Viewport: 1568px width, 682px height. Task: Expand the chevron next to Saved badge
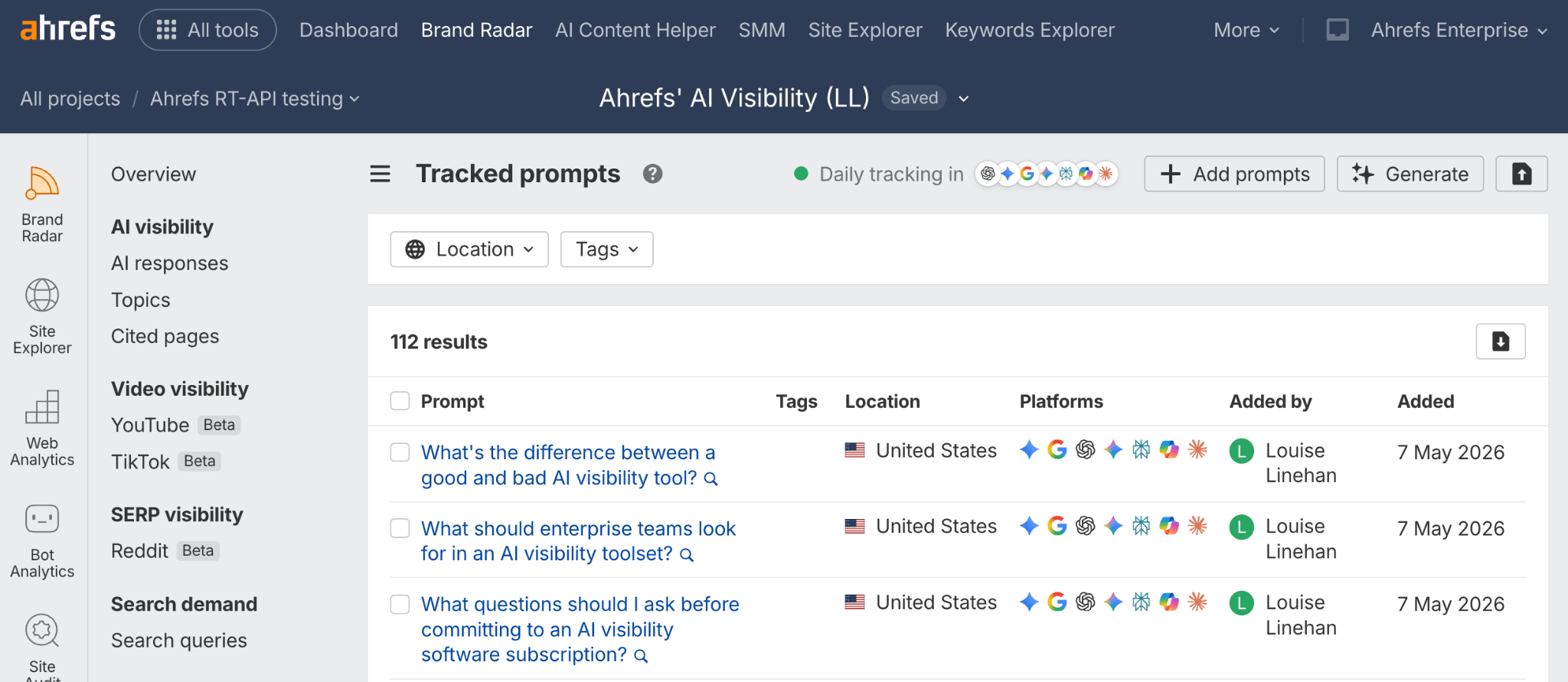coord(964,99)
